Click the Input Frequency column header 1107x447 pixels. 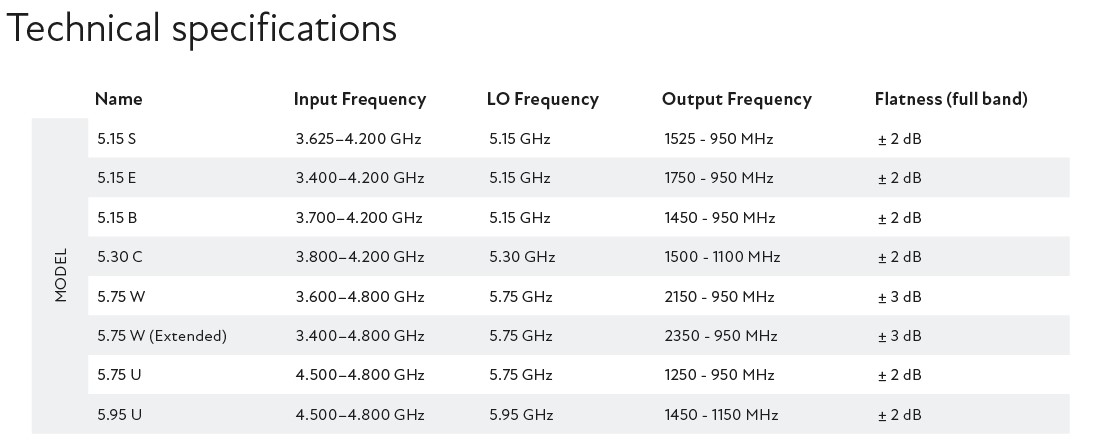click(359, 99)
